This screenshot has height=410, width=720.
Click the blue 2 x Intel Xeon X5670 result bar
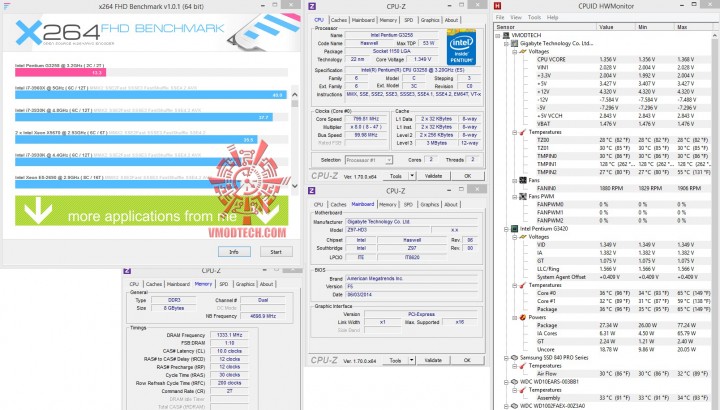tap(136, 140)
